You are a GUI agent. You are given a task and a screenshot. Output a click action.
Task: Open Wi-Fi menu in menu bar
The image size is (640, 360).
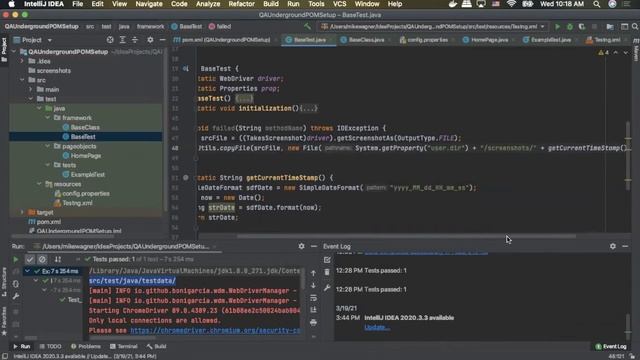511,4
